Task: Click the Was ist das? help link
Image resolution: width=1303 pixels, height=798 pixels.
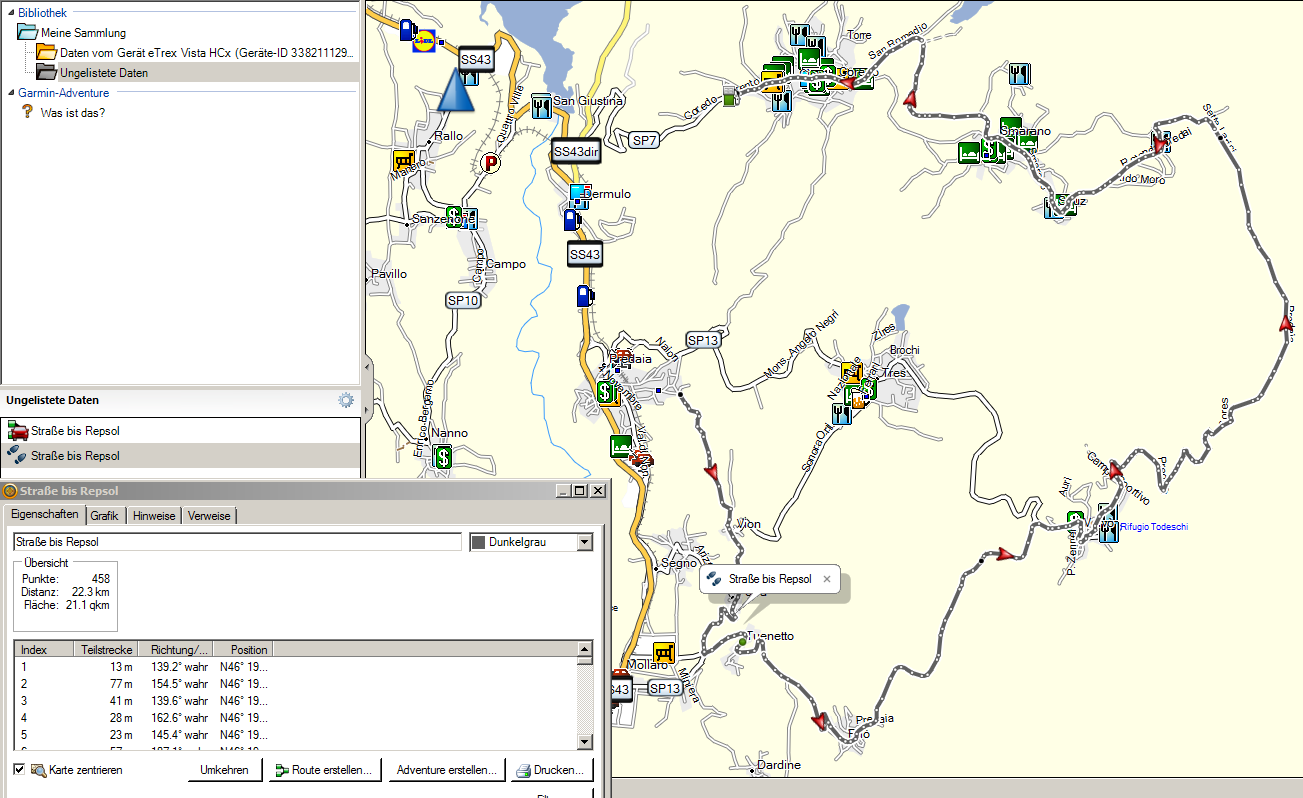Action: 72,113
